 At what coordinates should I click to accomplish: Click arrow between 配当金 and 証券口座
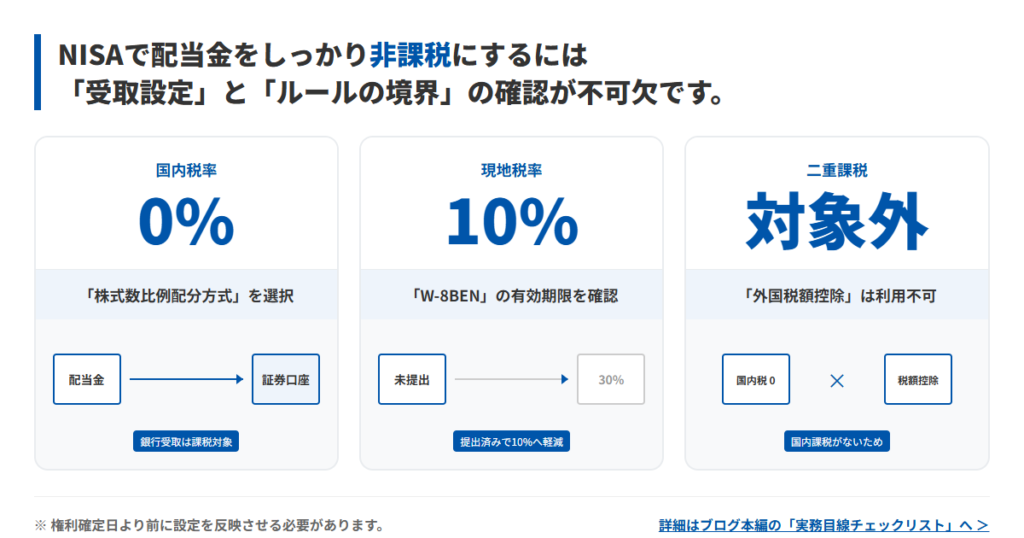186,379
